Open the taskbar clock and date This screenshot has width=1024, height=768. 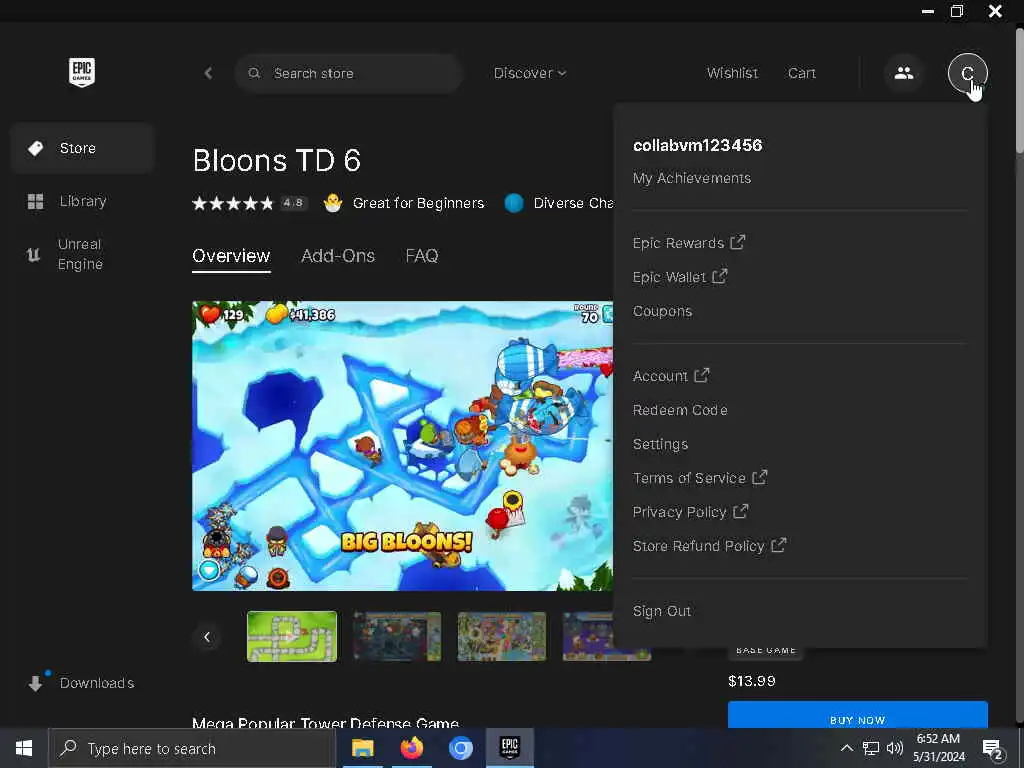coord(938,748)
